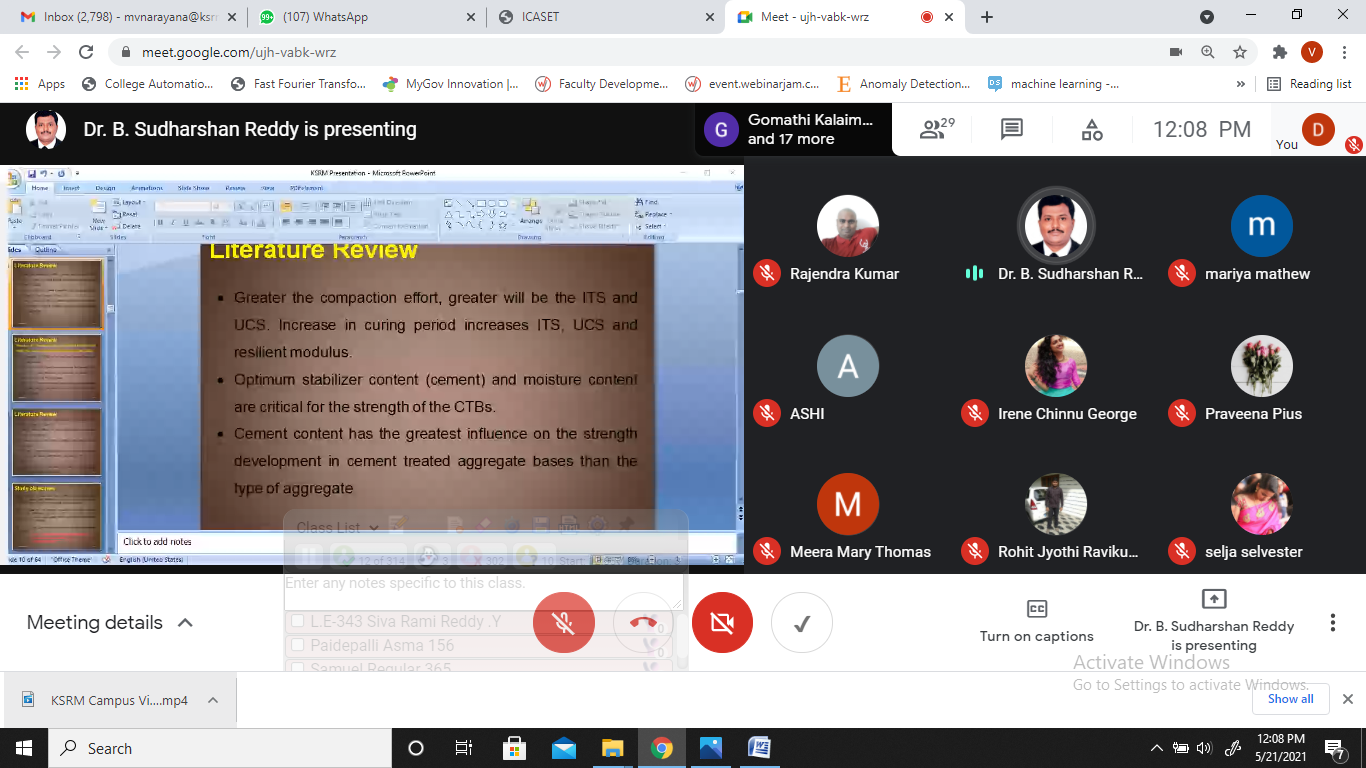Open attendance settings gear icon
The height and width of the screenshot is (768, 1366).
click(598, 524)
